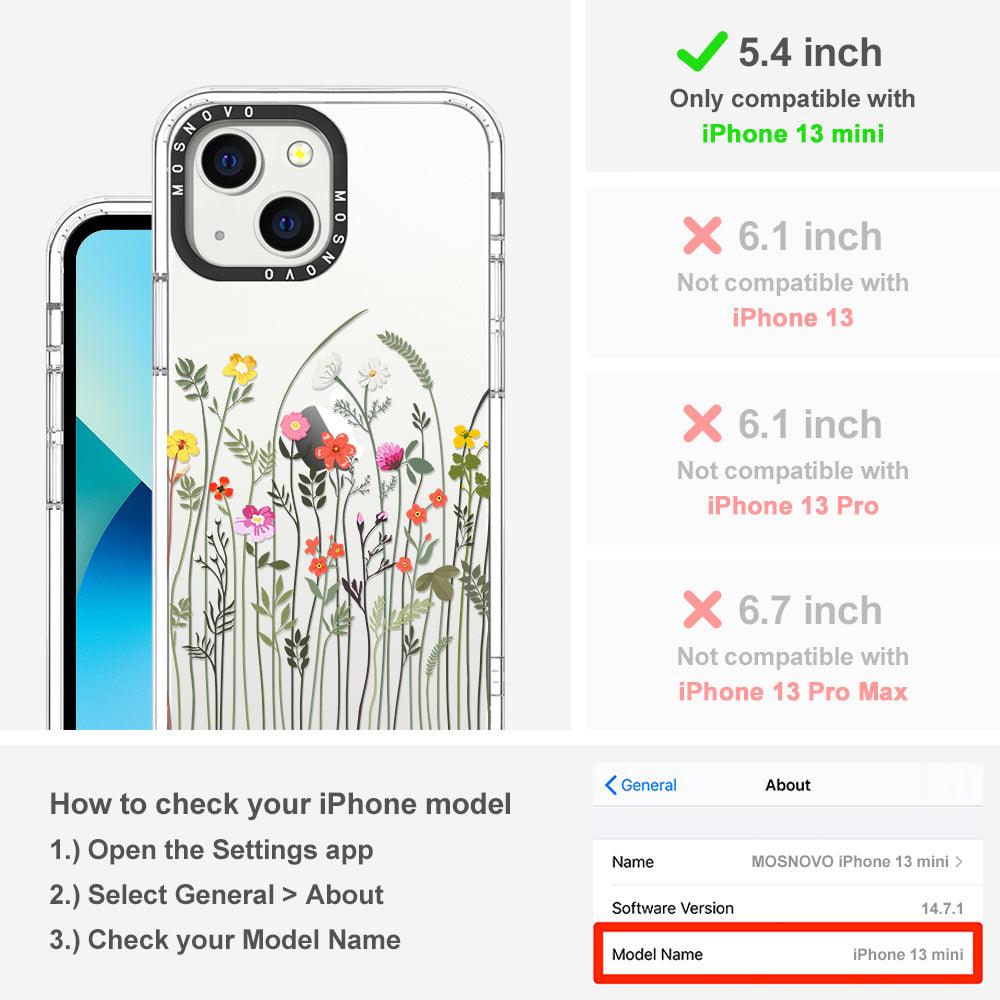This screenshot has height=1000, width=1000.
Task: Open the Name row chevron
Action: [x=959, y=862]
